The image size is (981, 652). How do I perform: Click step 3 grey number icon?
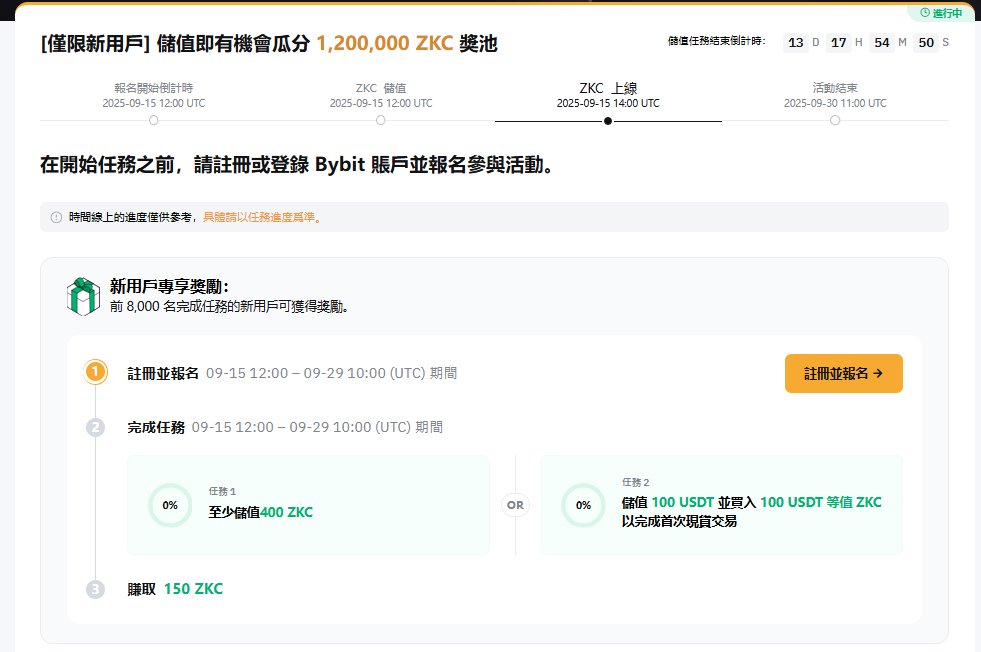(x=95, y=589)
